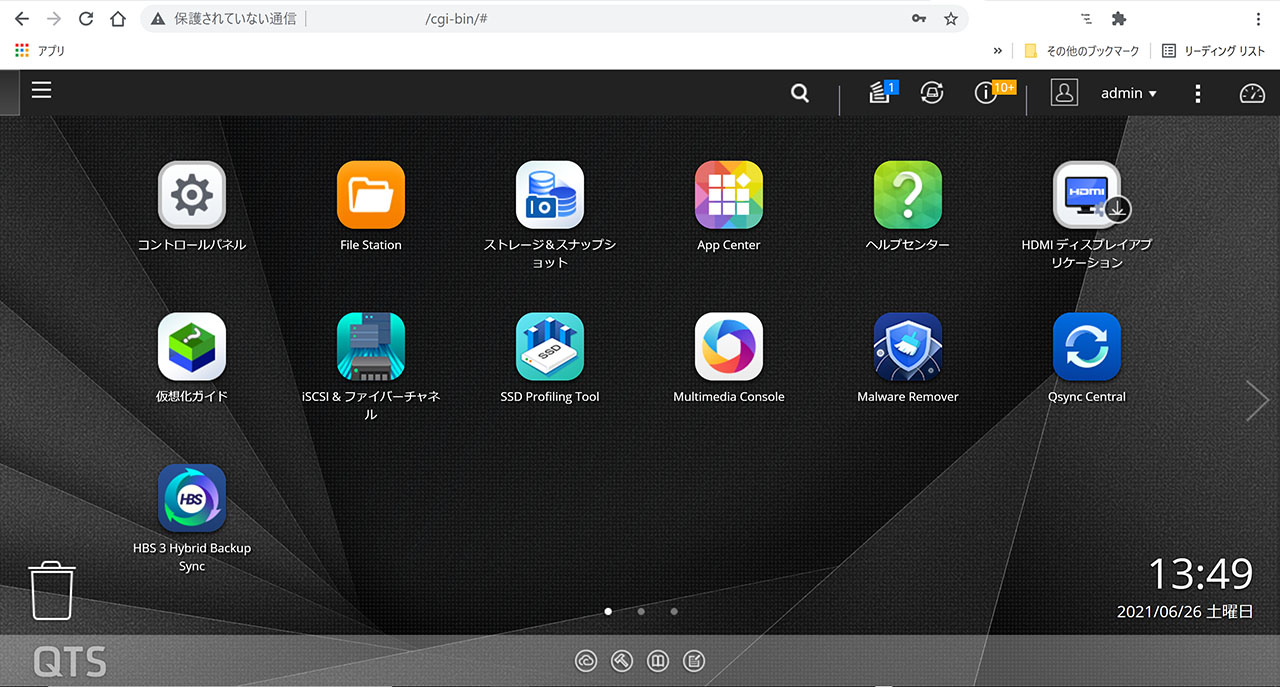Open App Center
The image size is (1280, 687).
tap(728, 195)
